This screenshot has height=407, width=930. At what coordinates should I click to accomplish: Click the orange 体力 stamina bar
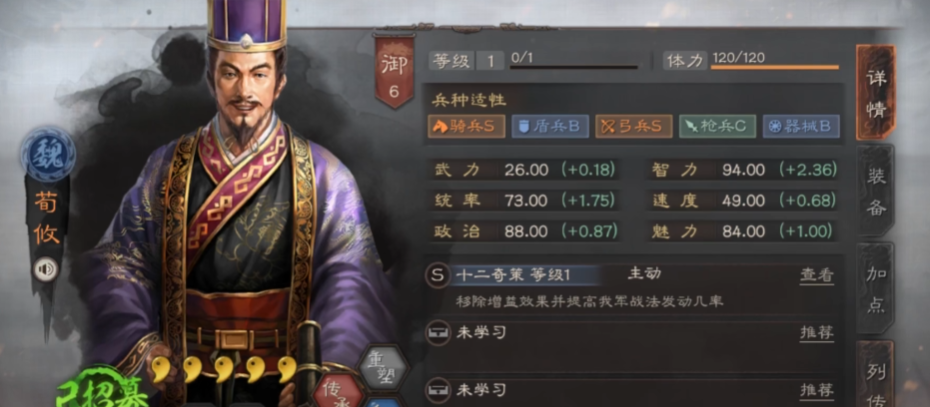(x=775, y=67)
